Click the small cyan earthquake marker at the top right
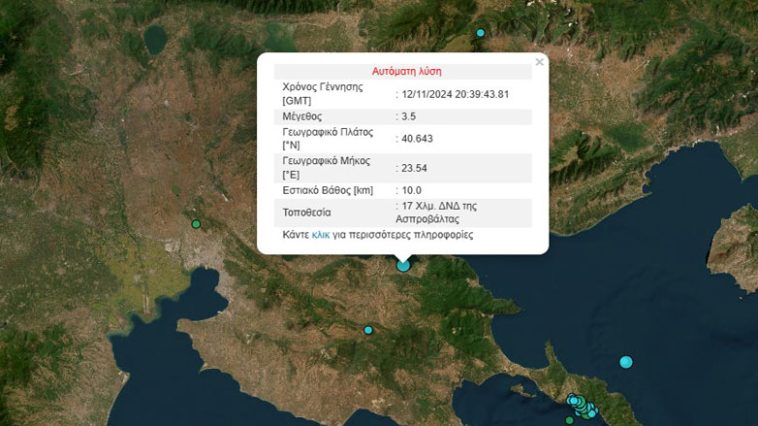The height and width of the screenshot is (426, 758). coord(480,33)
